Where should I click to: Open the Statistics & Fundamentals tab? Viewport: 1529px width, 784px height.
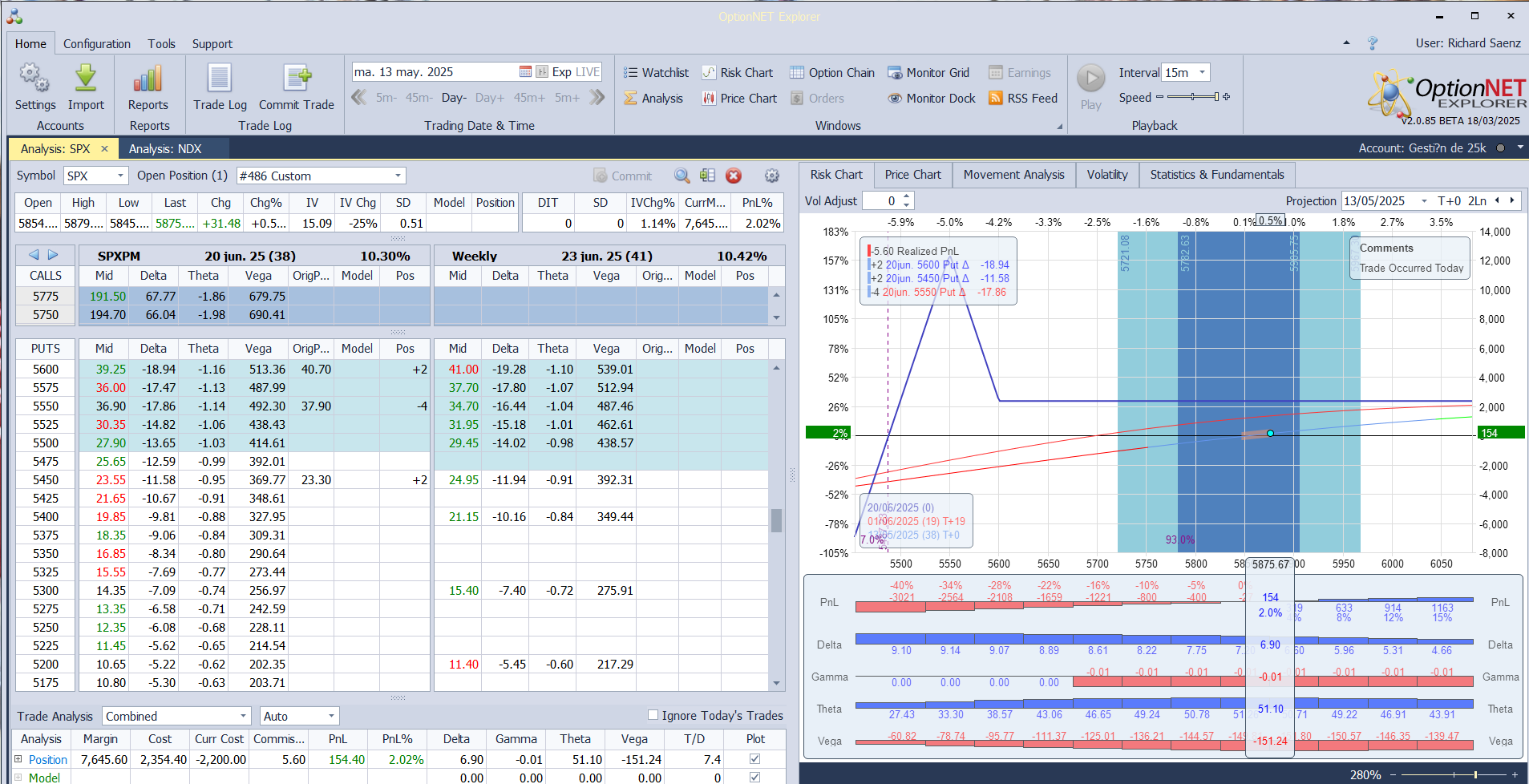(x=1217, y=175)
